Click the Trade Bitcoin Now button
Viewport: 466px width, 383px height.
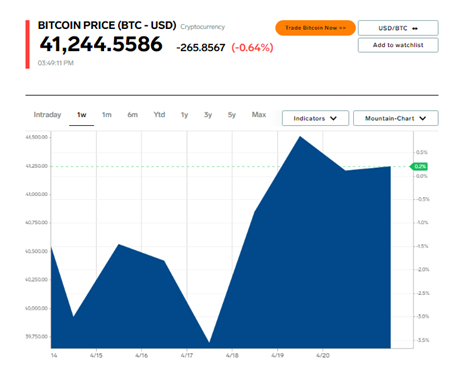(x=315, y=28)
